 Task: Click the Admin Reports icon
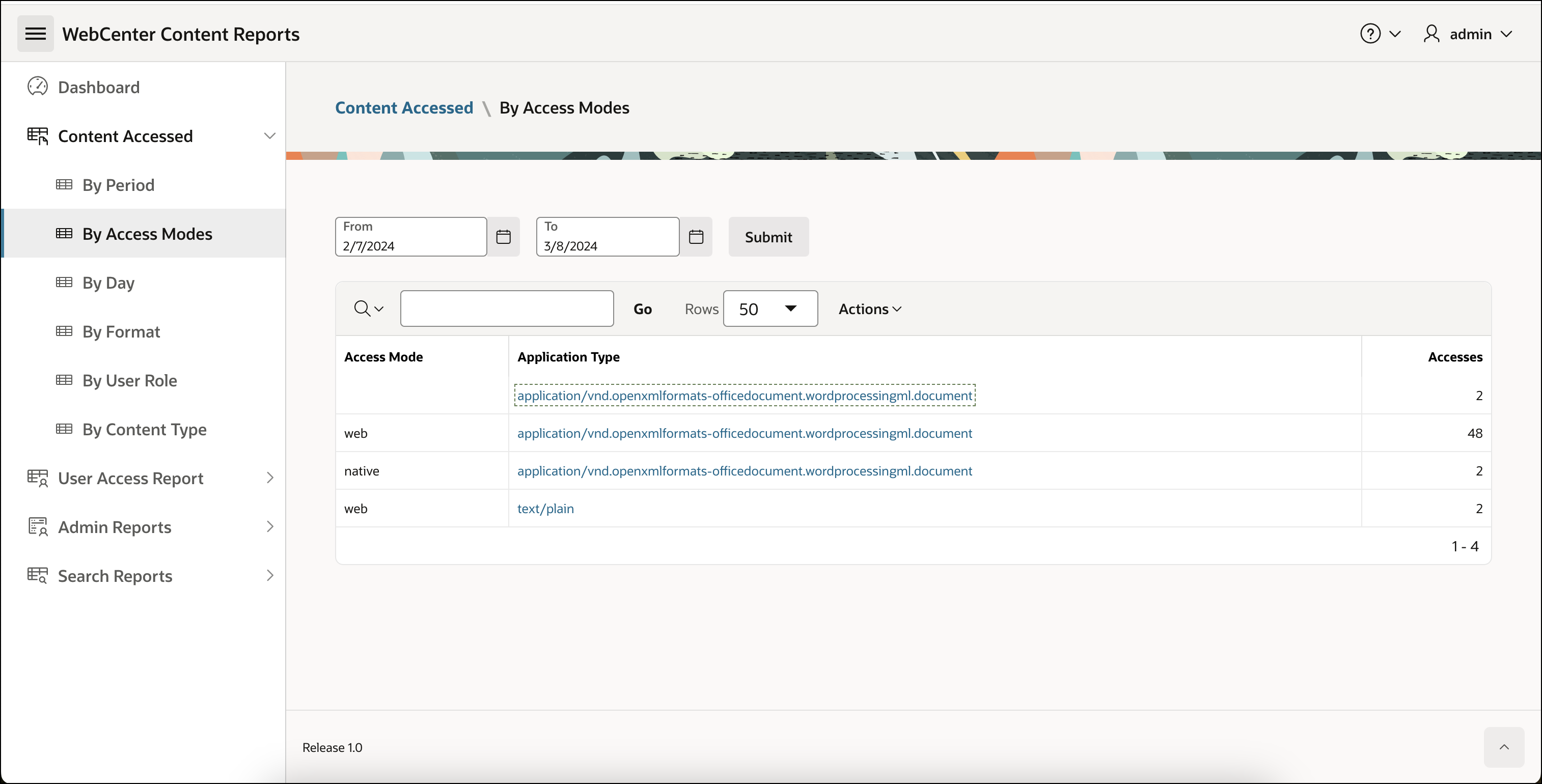[38, 527]
